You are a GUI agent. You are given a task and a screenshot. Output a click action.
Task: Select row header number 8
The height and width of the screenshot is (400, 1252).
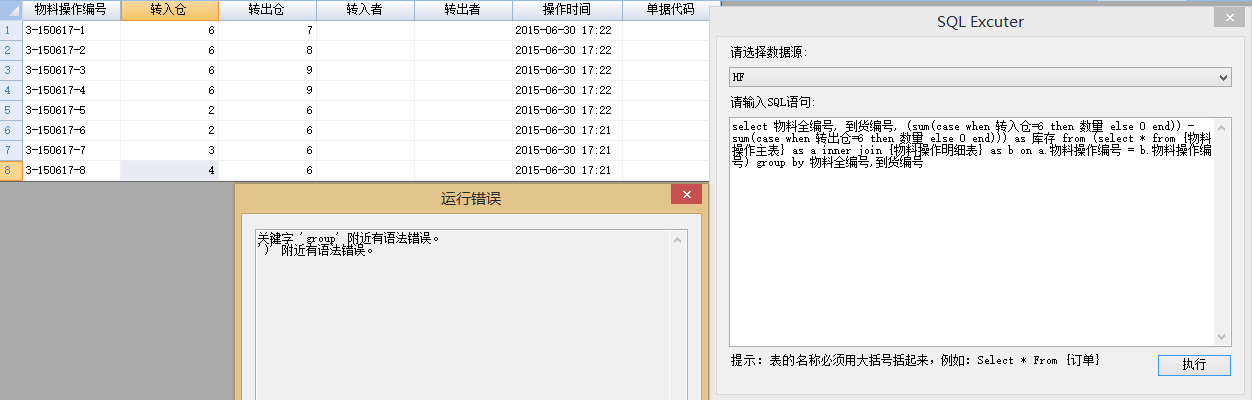click(x=10, y=170)
